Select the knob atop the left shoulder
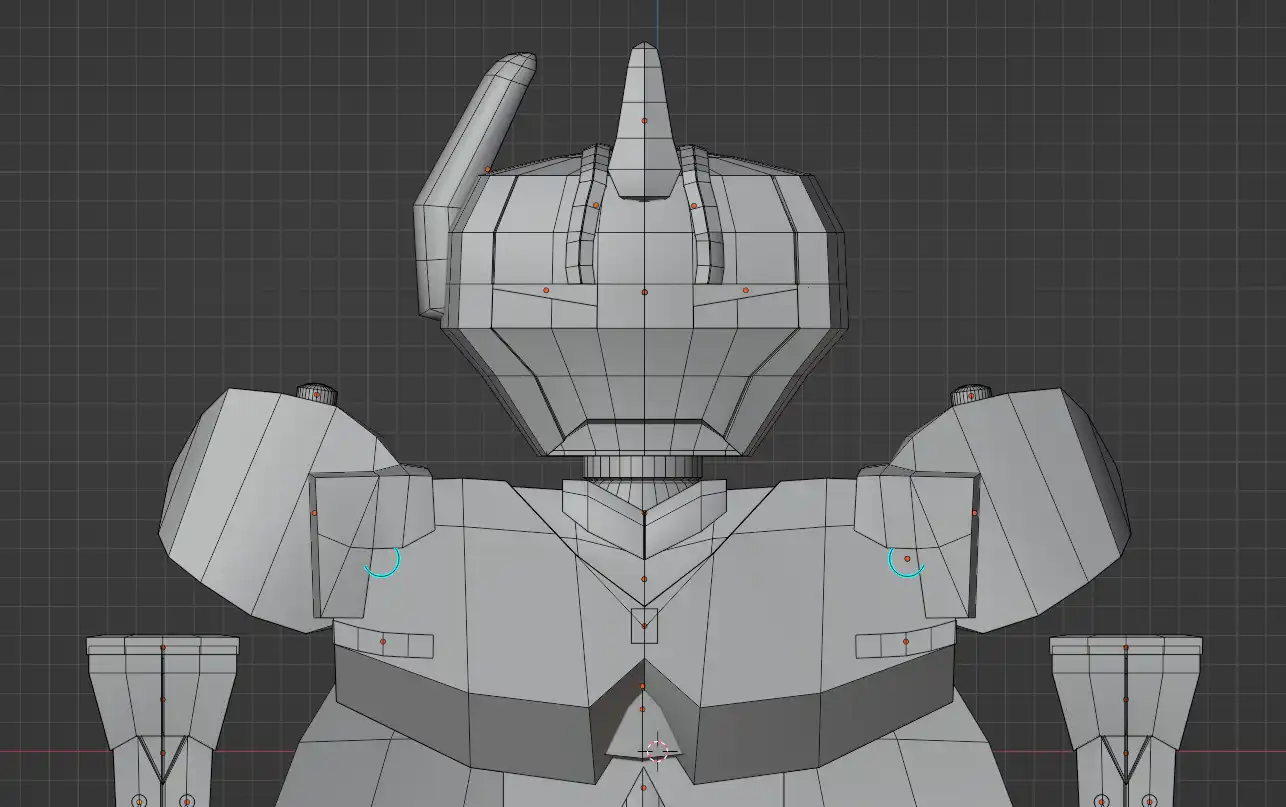 318,392
